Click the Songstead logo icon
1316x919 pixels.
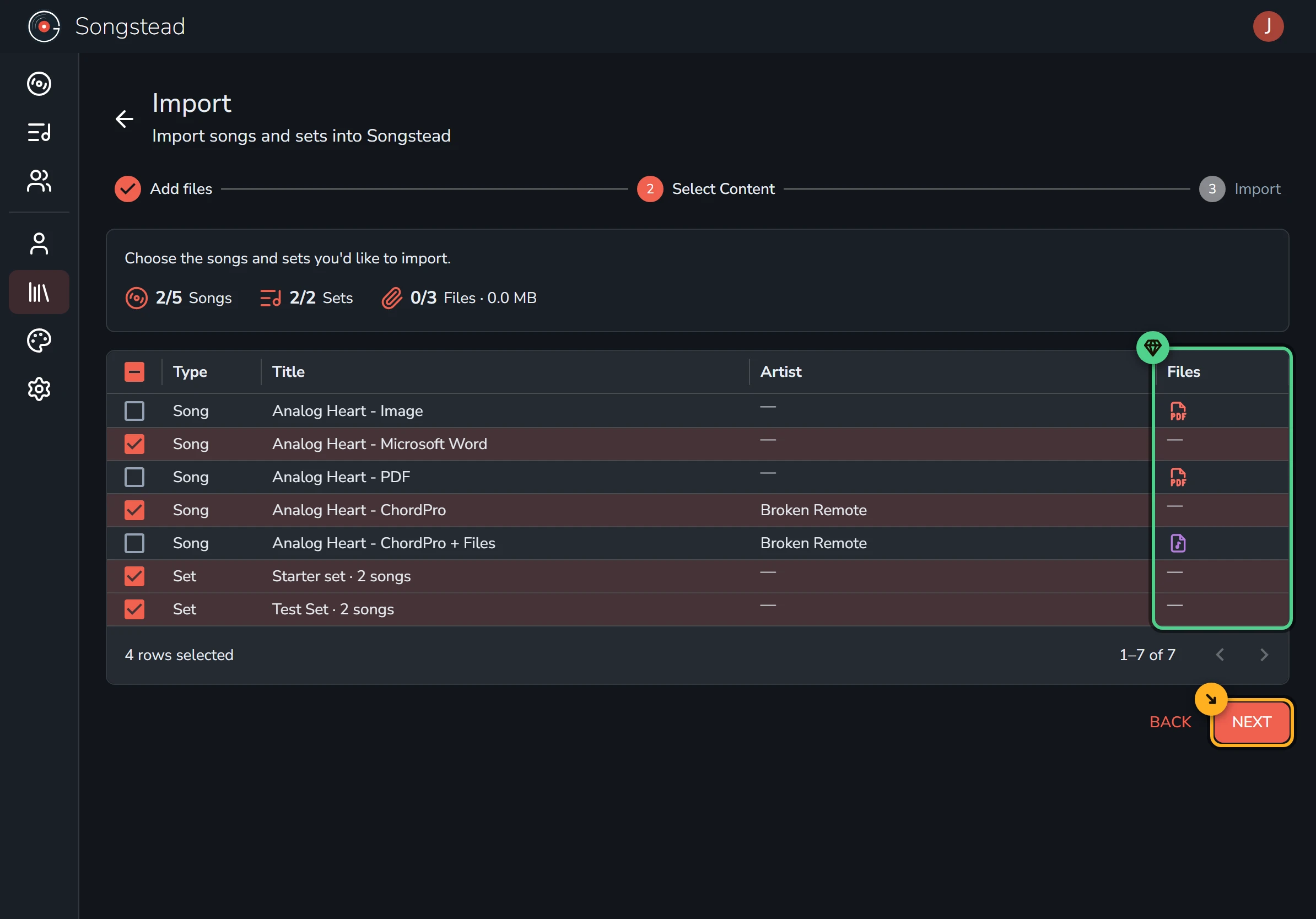[x=44, y=26]
